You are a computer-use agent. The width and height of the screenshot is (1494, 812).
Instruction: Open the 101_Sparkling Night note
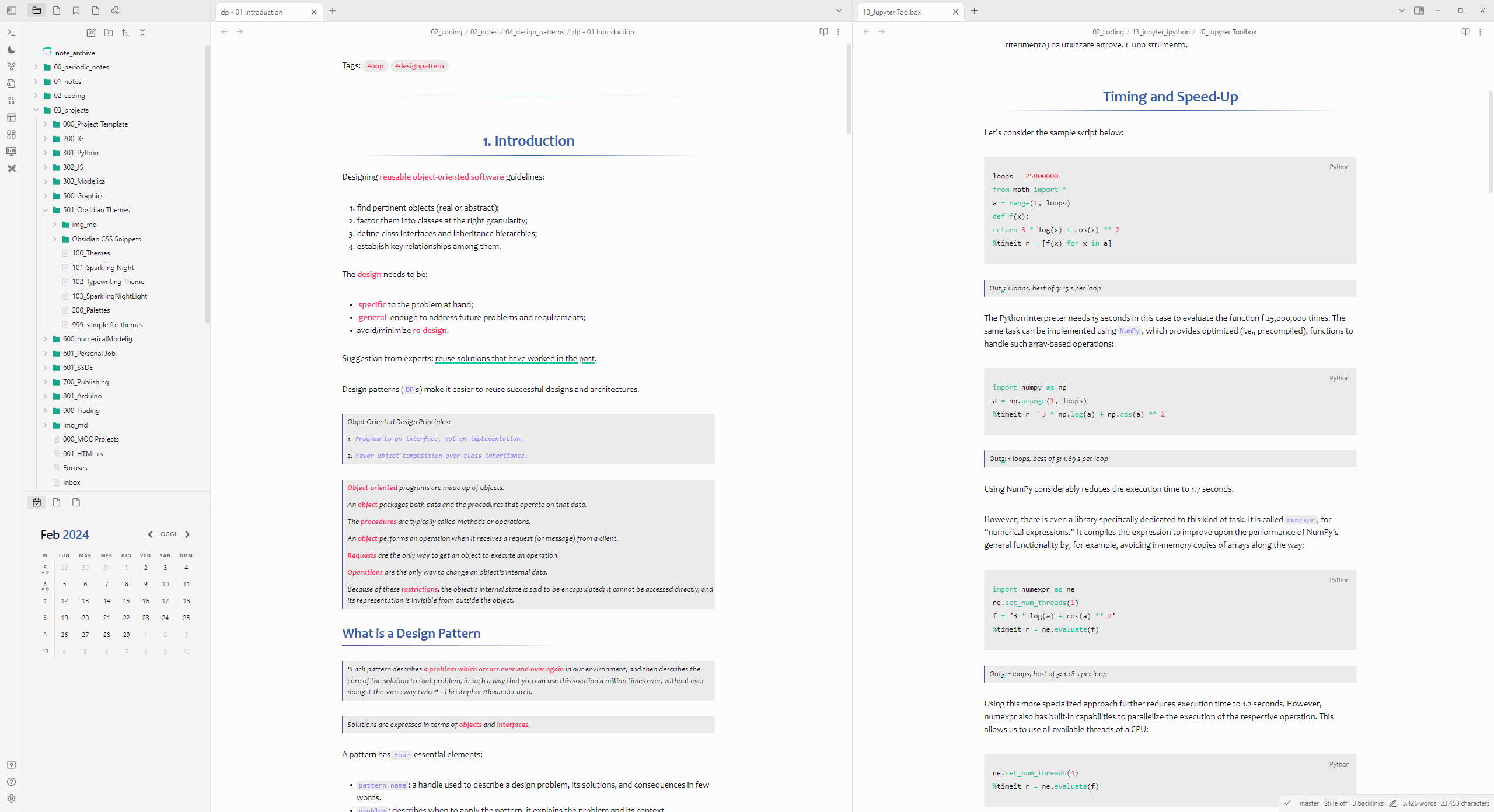103,268
